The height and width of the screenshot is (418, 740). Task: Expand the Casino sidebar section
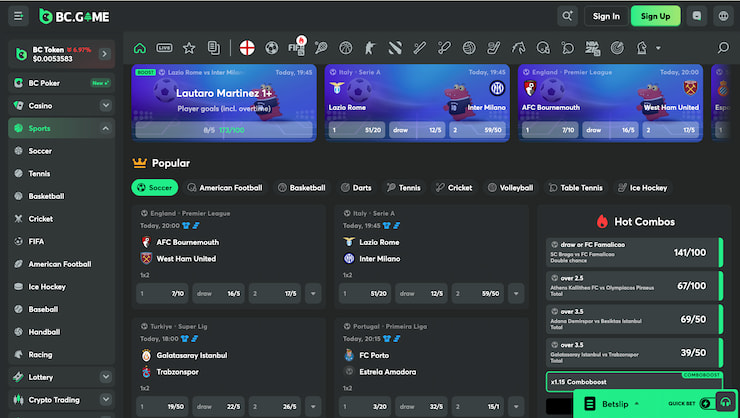tap(106, 105)
